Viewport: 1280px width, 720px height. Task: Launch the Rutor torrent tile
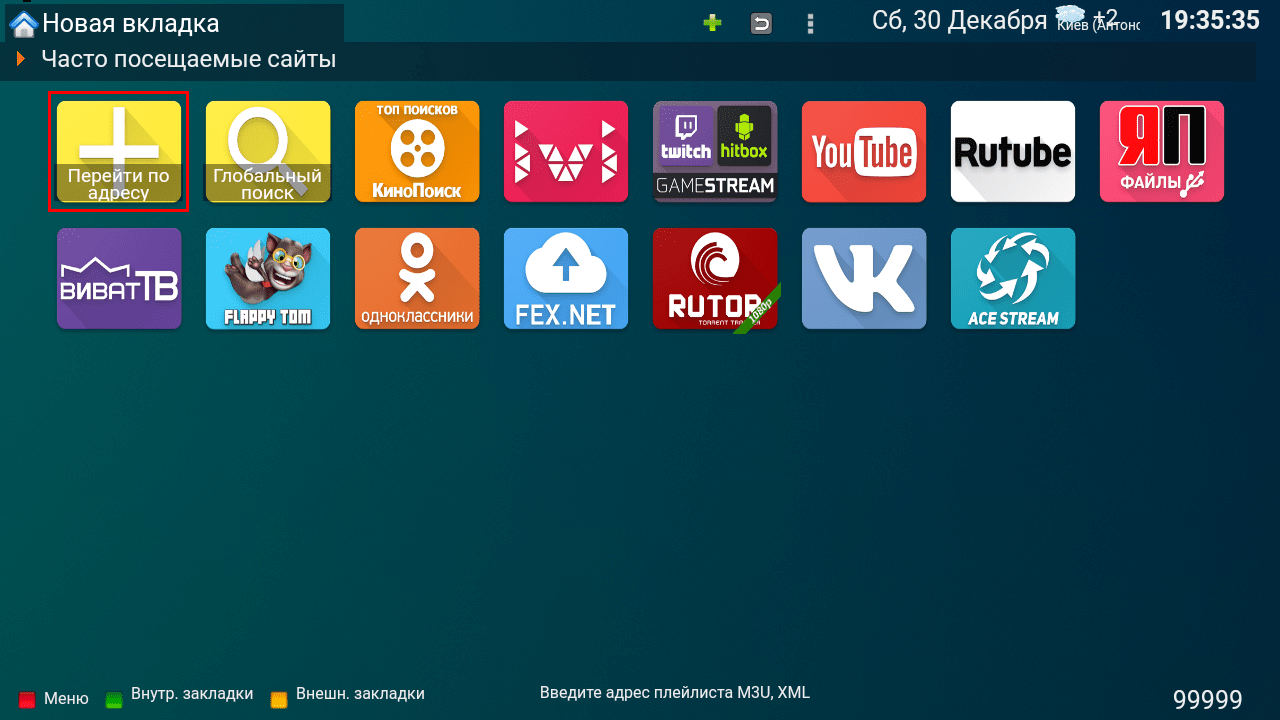715,278
